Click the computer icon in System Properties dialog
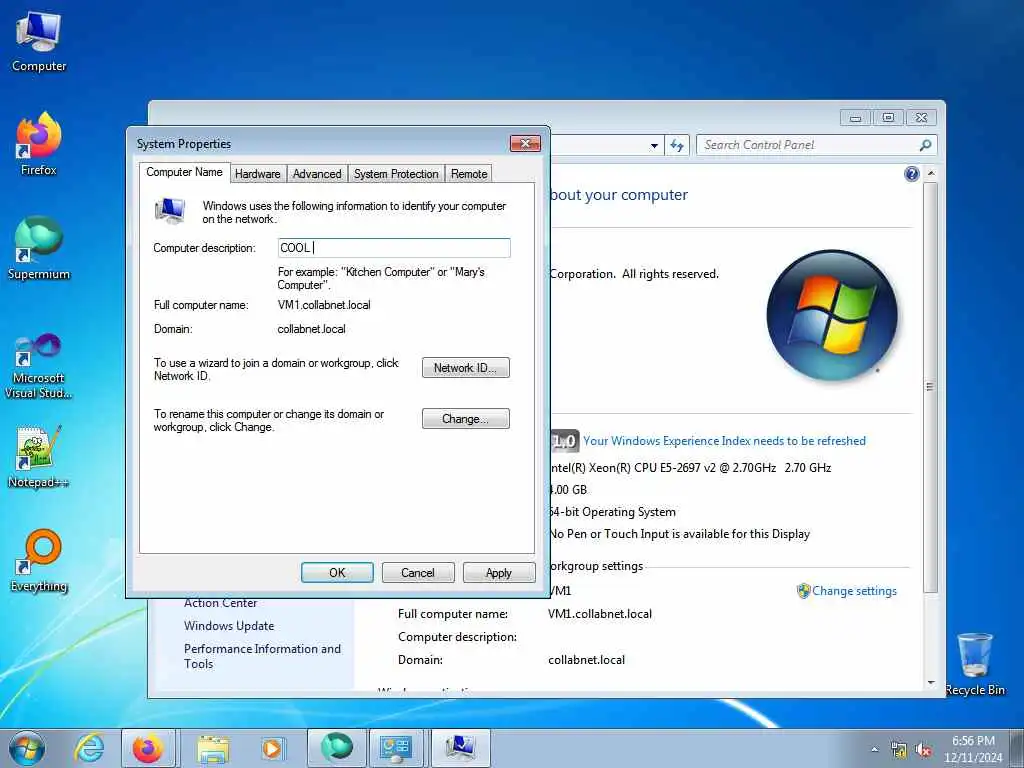This screenshot has width=1024, height=768. (x=170, y=210)
